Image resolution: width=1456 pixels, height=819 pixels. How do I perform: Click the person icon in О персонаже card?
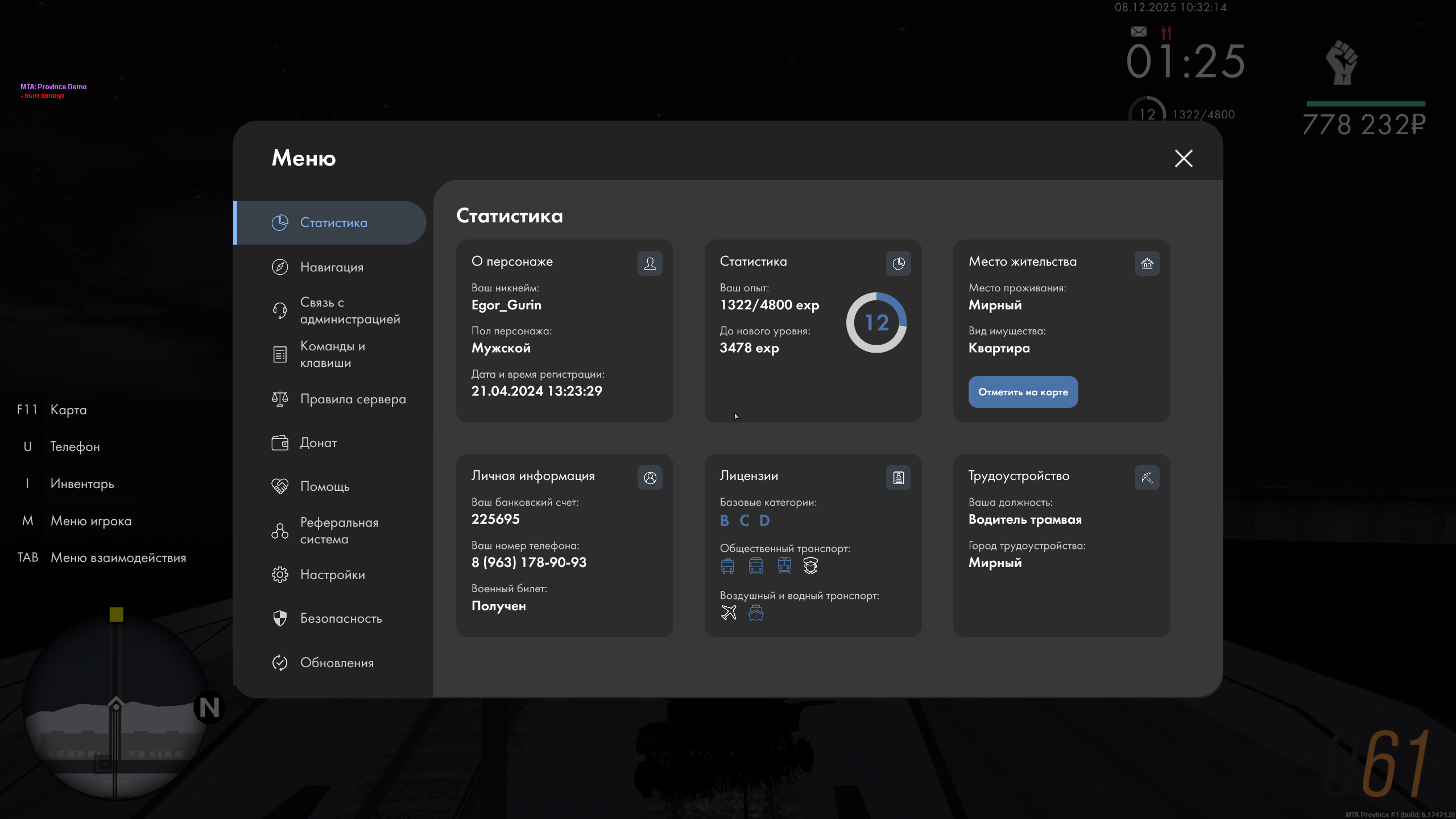point(650,263)
